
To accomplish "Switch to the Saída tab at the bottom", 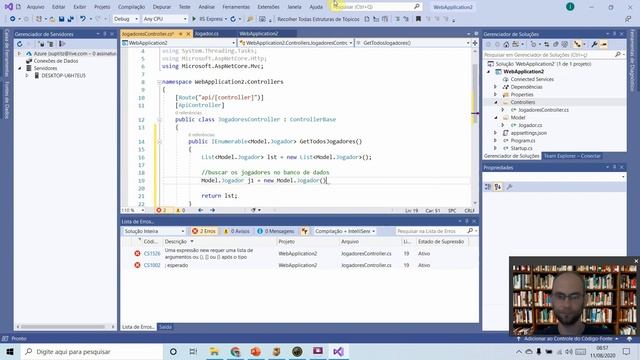I will [x=165, y=327].
